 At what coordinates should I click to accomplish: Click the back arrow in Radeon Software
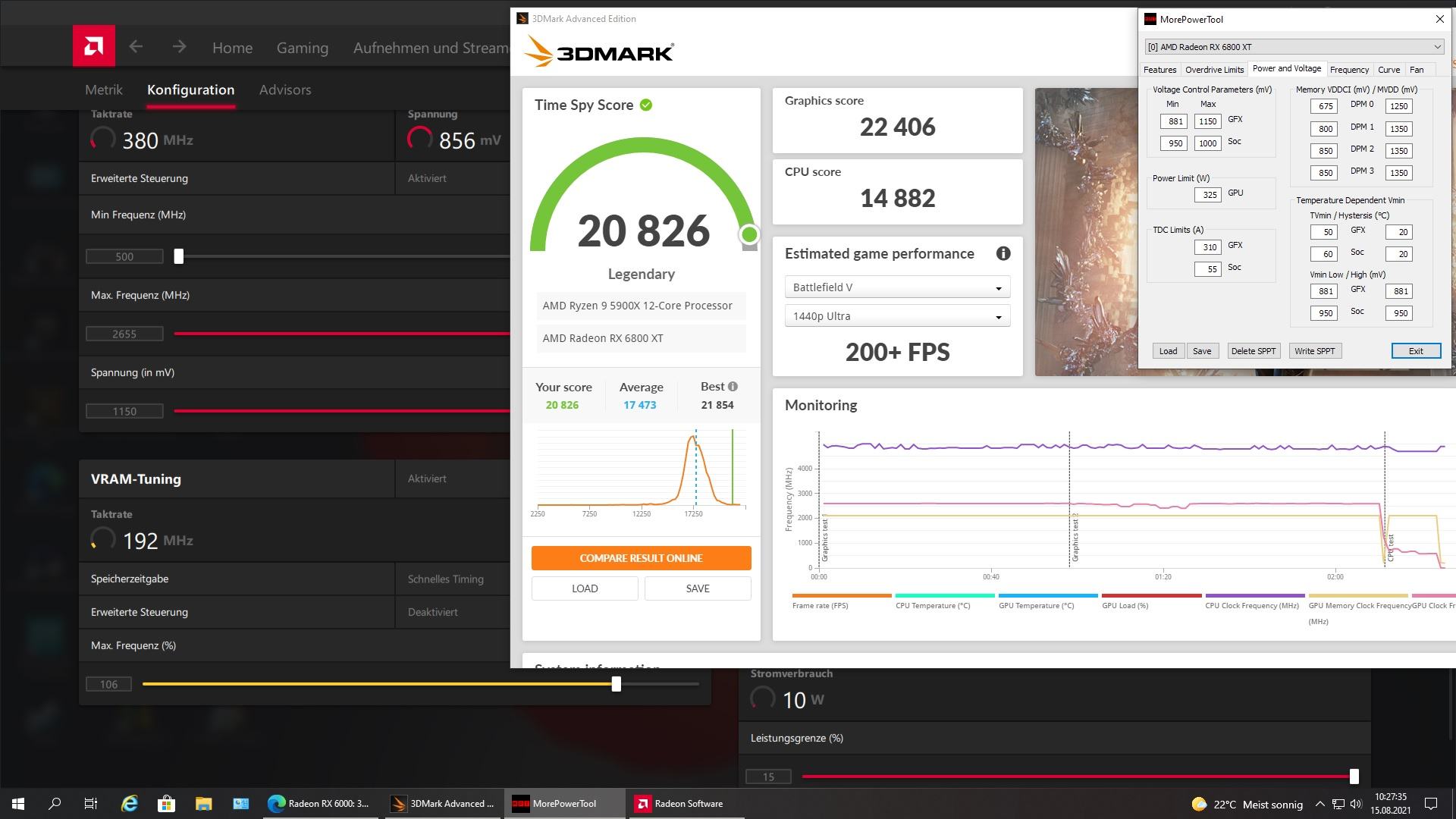tap(136, 47)
